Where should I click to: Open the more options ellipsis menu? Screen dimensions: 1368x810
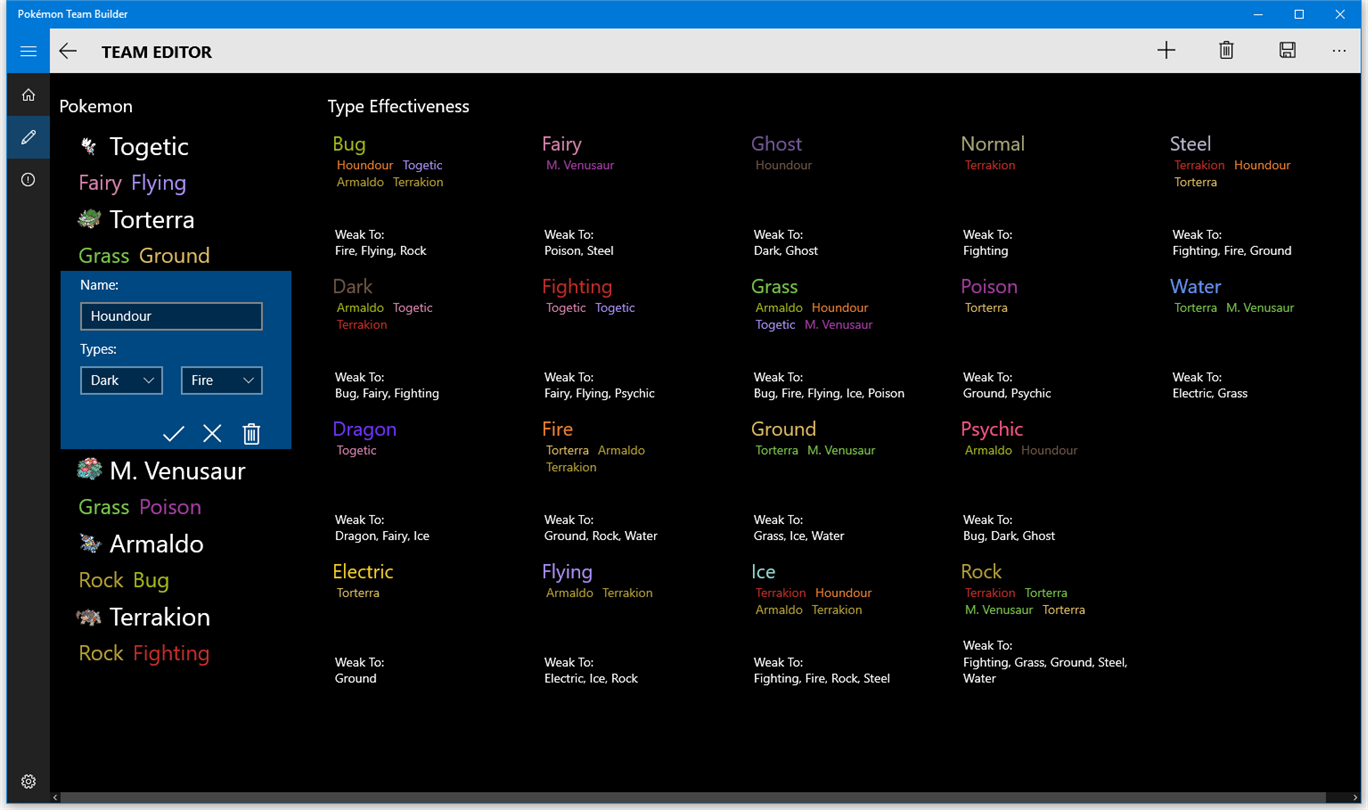click(x=1339, y=51)
